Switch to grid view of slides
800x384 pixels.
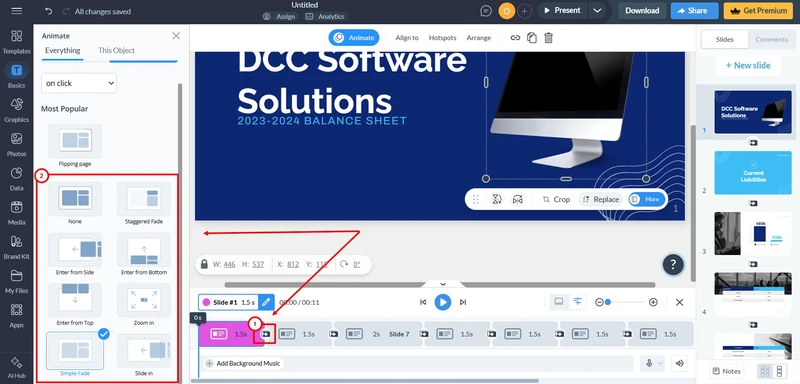click(765, 371)
